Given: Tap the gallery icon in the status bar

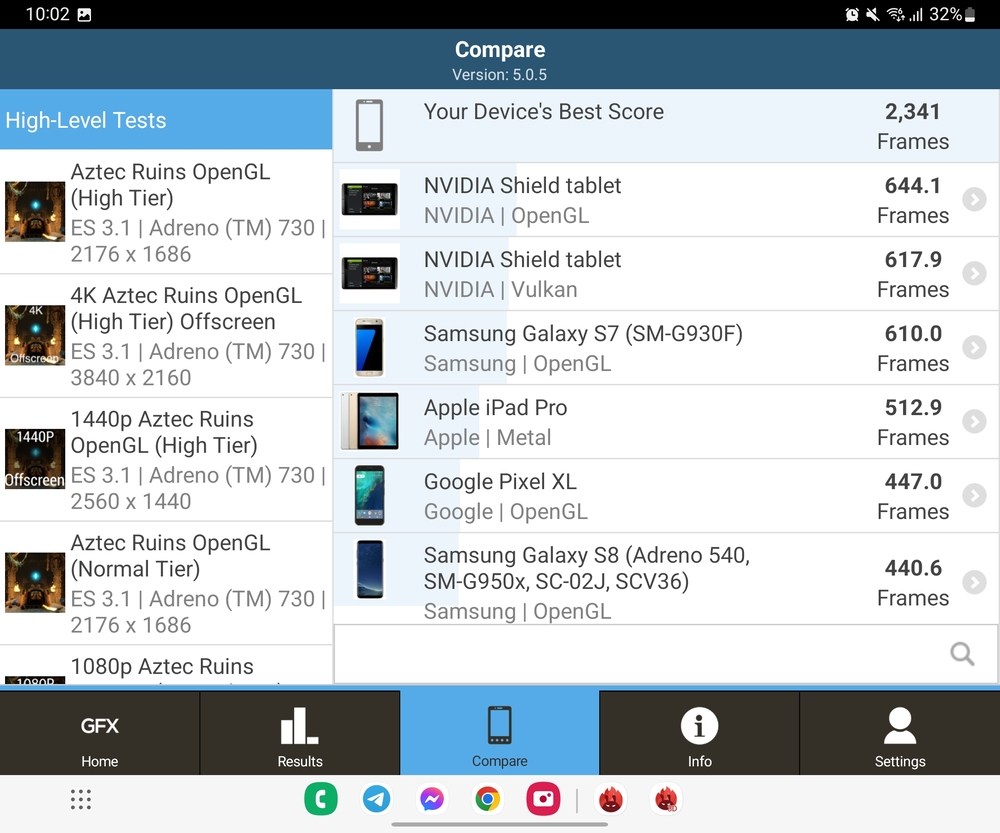Looking at the screenshot, I should (x=84, y=15).
